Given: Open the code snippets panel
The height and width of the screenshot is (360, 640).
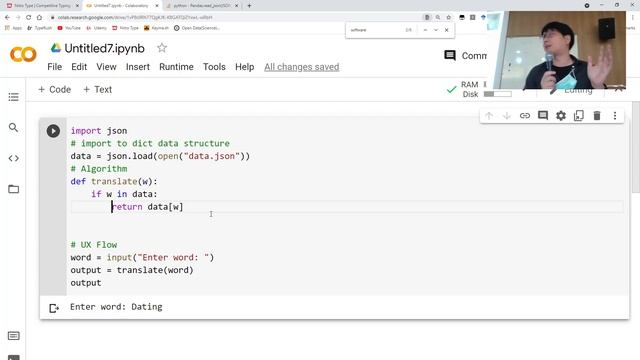Looking at the screenshot, I should tap(13, 158).
